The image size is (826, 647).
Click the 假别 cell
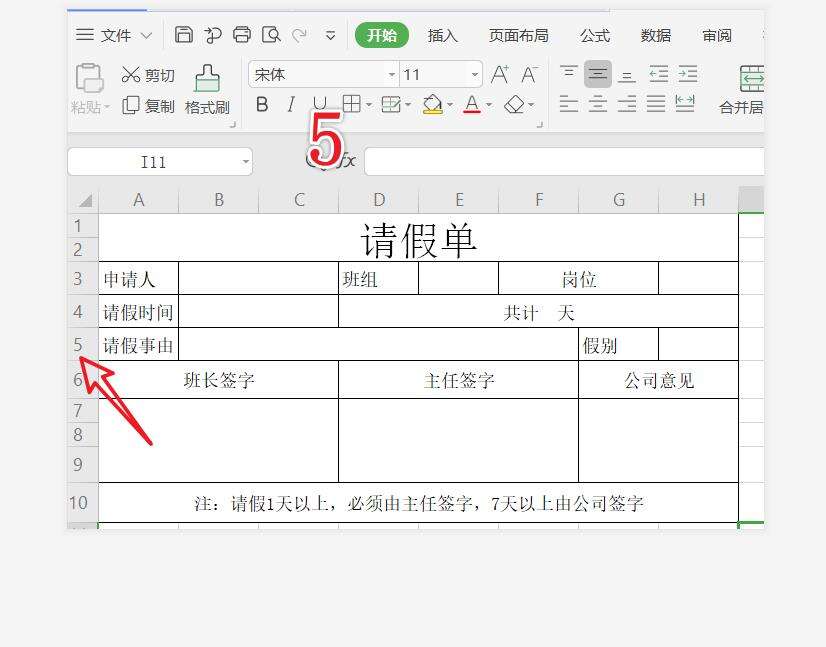tap(618, 345)
